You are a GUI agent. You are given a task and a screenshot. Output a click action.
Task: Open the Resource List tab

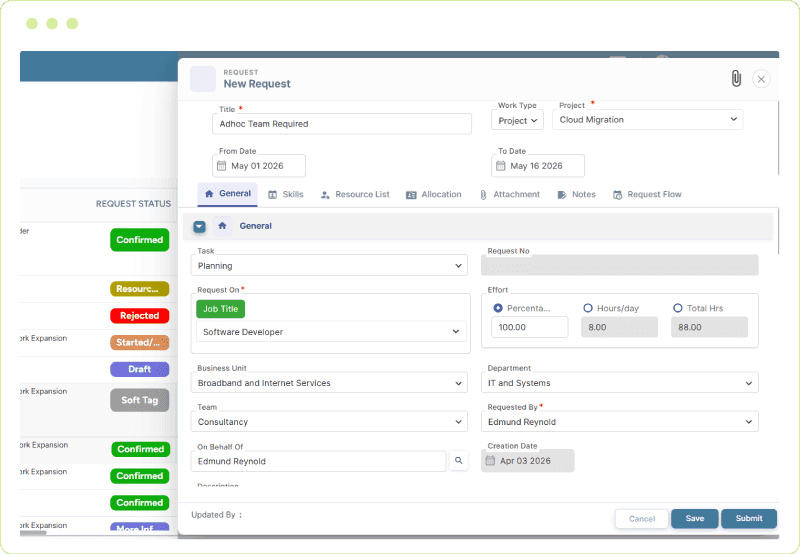[355, 194]
